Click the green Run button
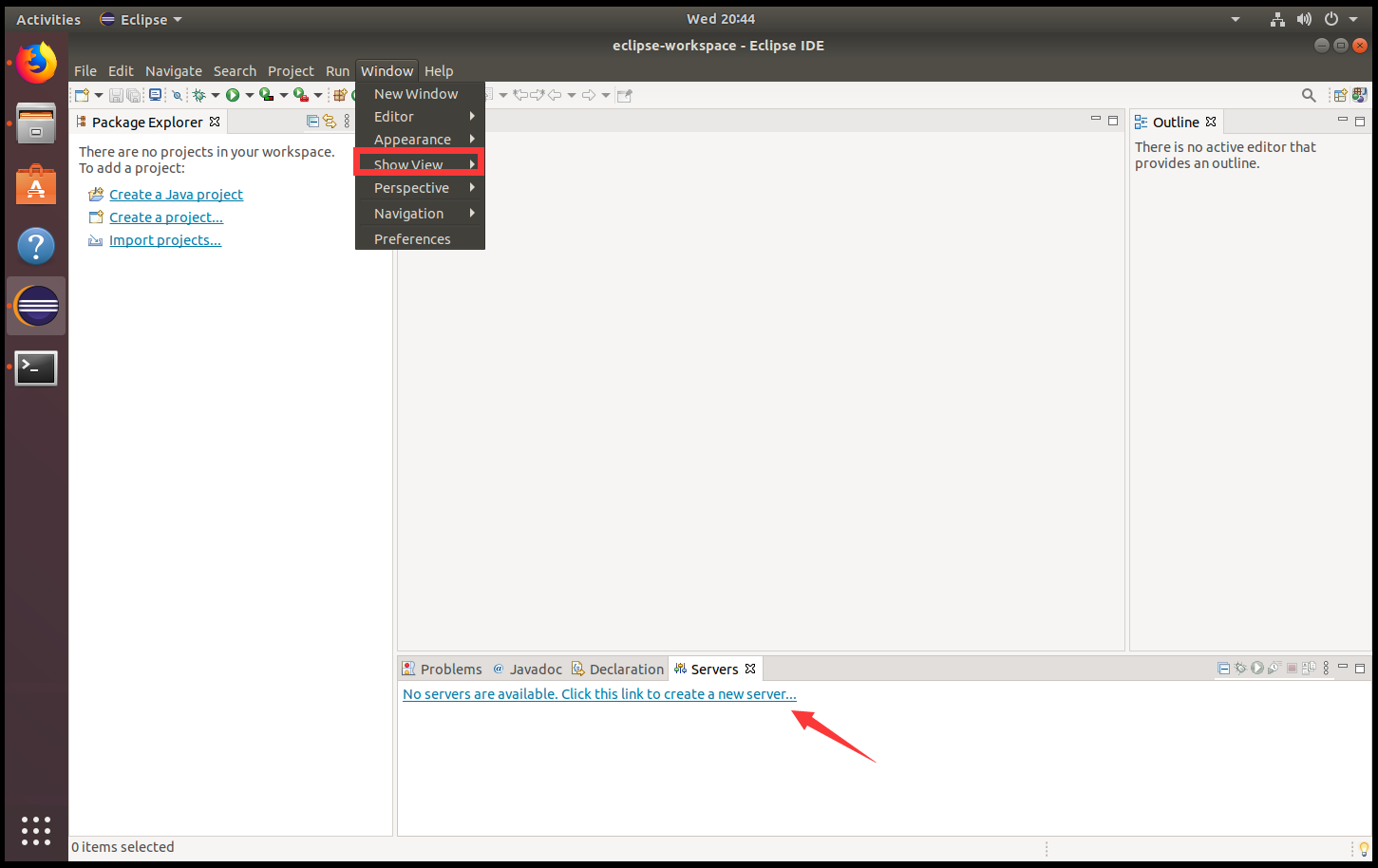Viewport: 1378px width, 868px height. (x=233, y=95)
